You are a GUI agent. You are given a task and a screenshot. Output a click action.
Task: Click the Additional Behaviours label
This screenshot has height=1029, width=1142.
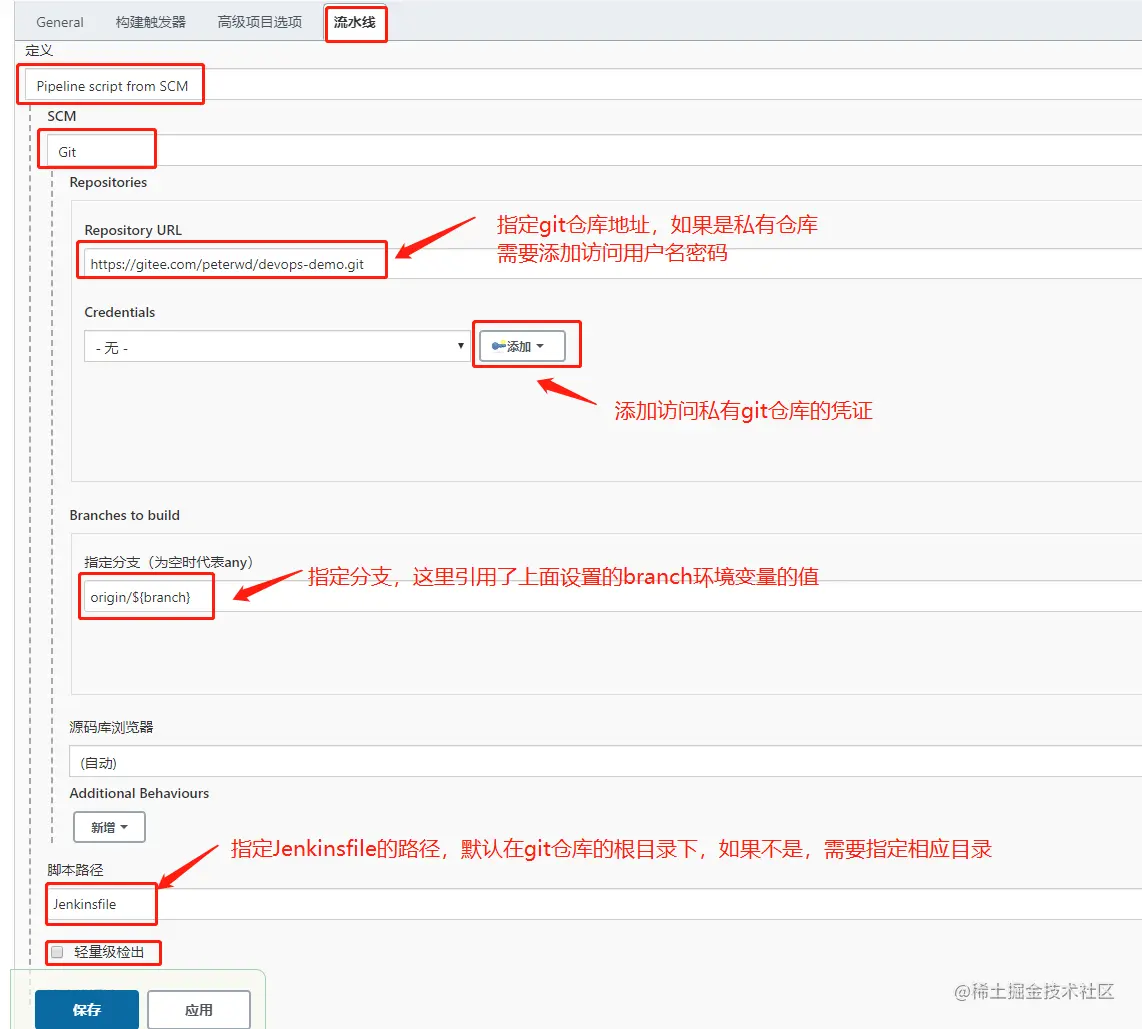point(139,793)
